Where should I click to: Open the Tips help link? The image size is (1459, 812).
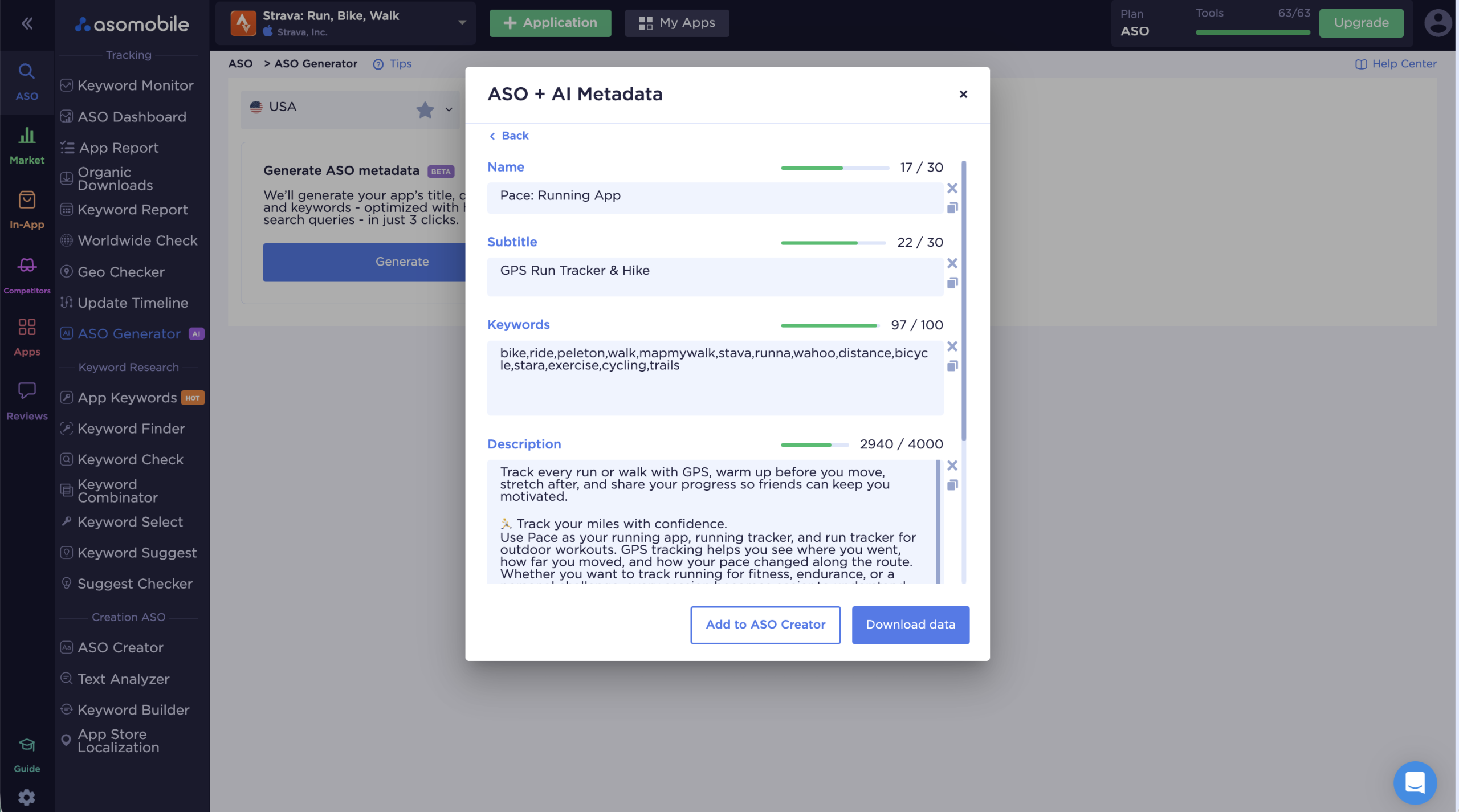[392, 64]
